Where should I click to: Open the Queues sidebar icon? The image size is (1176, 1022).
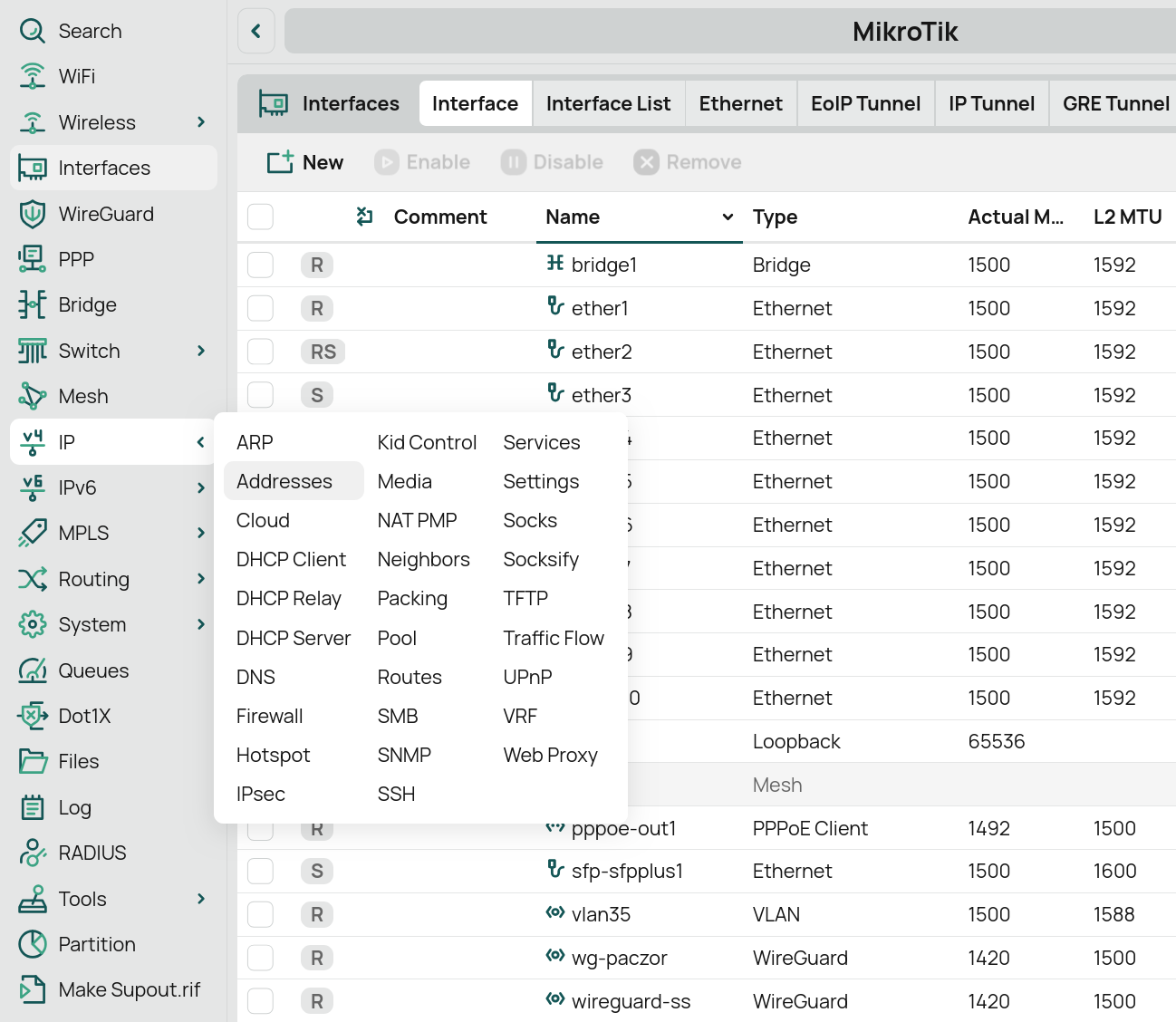click(33, 670)
